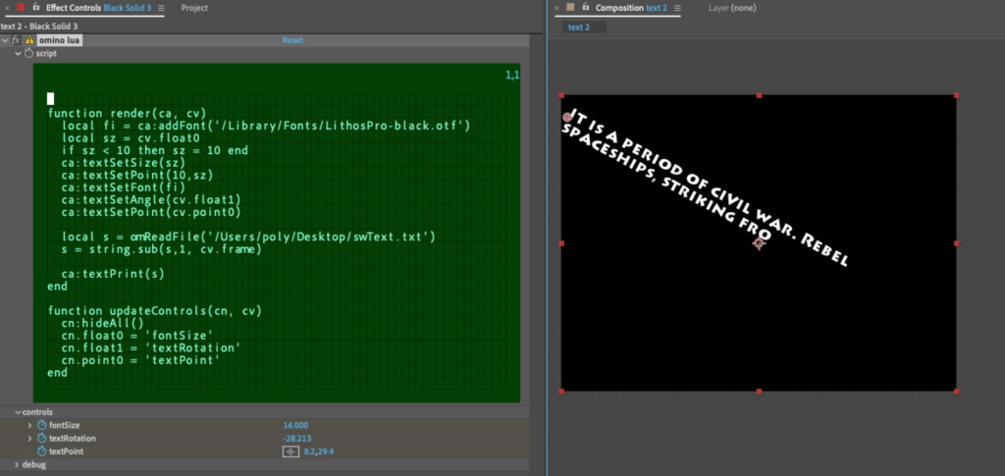Expand the debug group
The height and width of the screenshot is (476, 1005).
17,464
